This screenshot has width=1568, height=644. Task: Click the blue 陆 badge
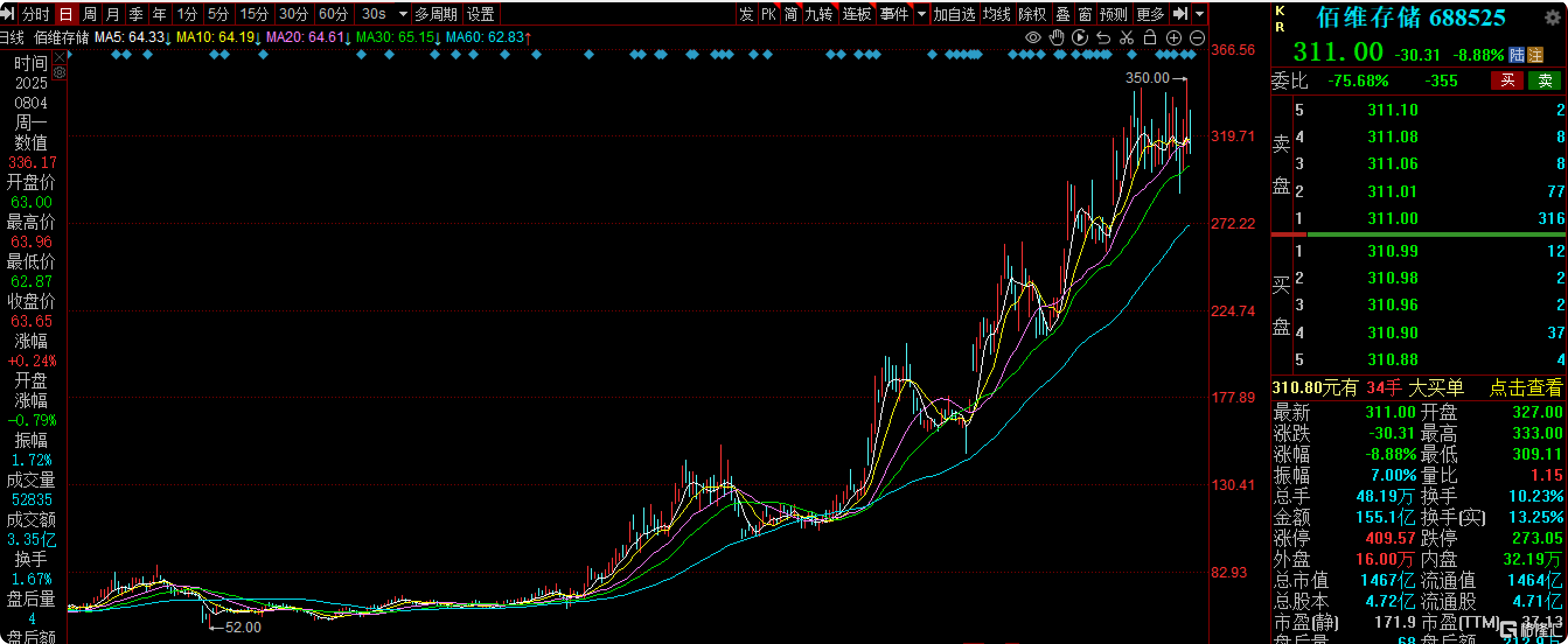pyautogui.click(x=1516, y=55)
